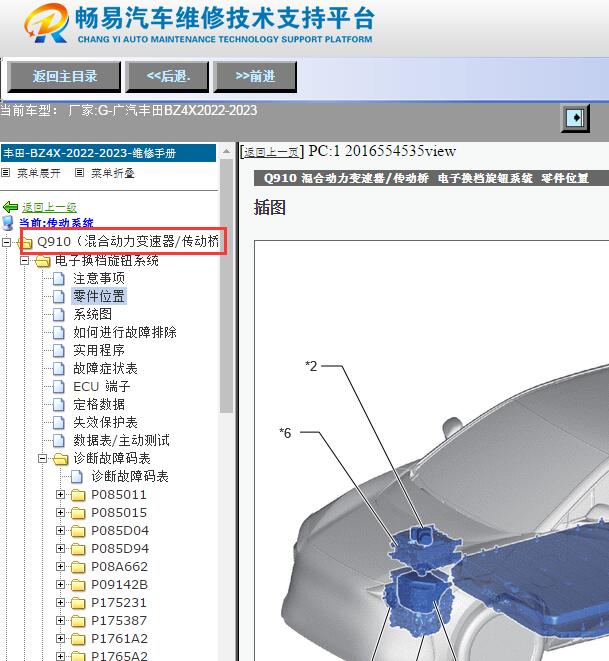Click the page icon for 实用程序

tap(59, 351)
